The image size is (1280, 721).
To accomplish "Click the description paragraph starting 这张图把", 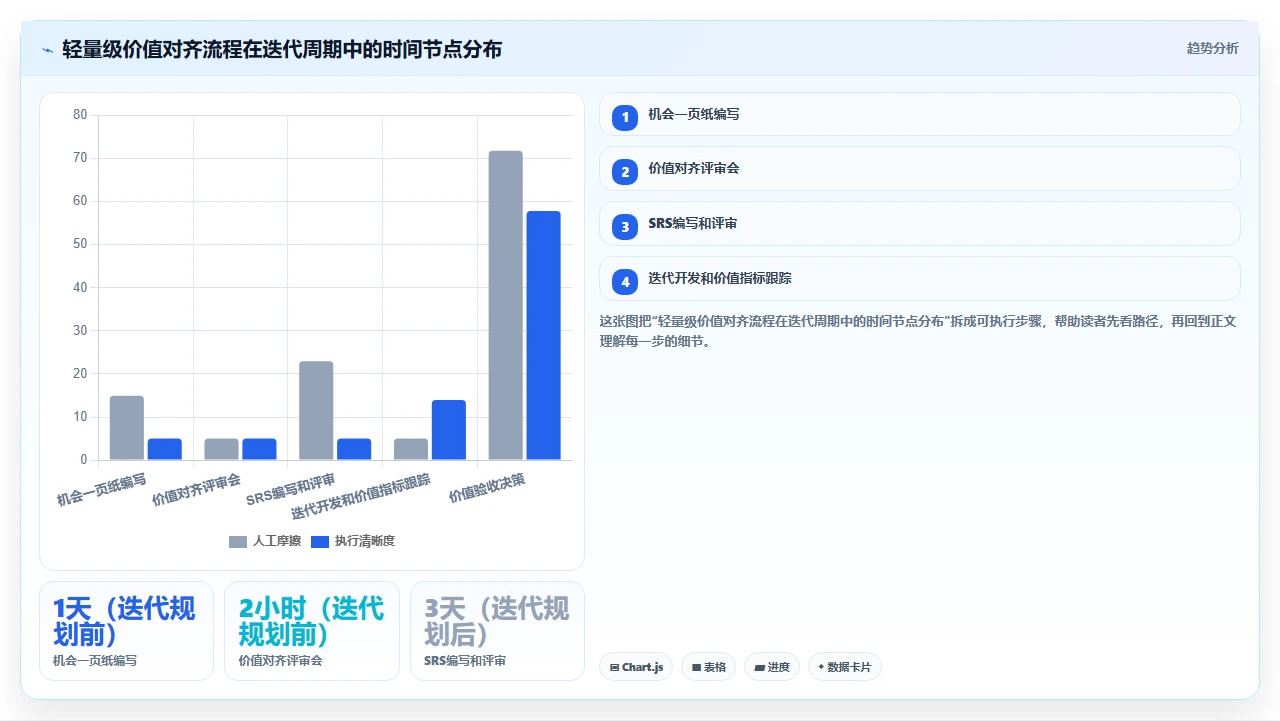I will [918, 331].
